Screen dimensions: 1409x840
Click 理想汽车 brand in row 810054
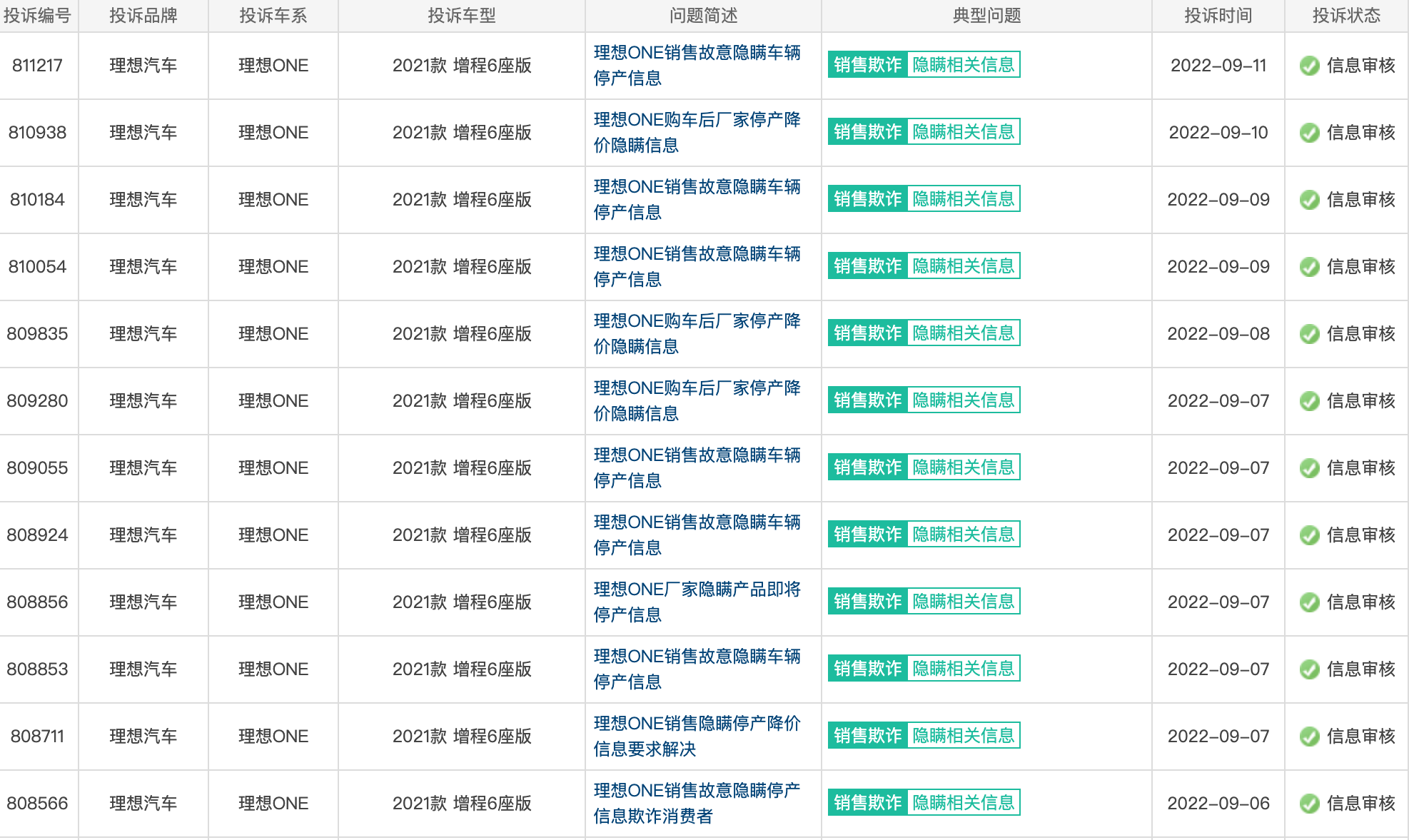click(x=143, y=267)
